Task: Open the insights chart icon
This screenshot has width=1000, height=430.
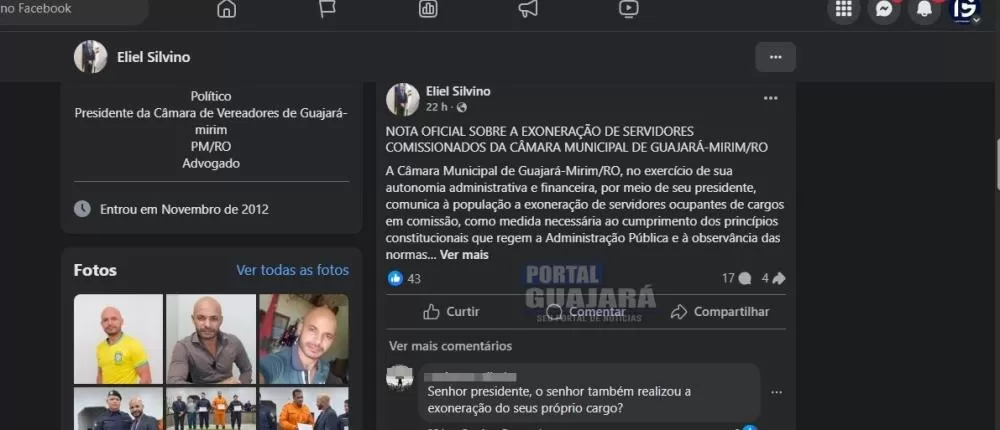Action: pyautogui.click(x=428, y=9)
